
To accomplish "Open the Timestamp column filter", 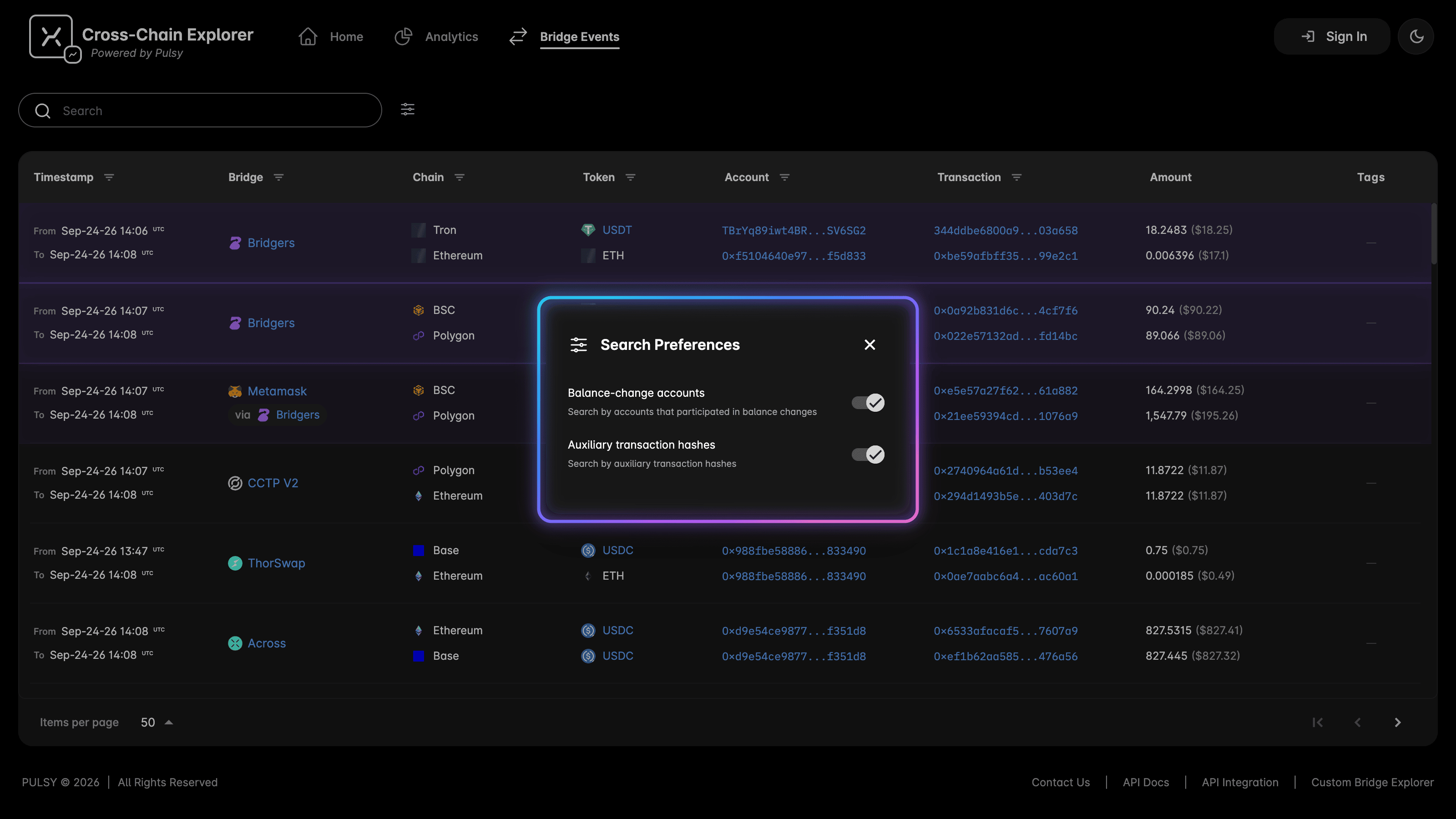I will click(109, 177).
